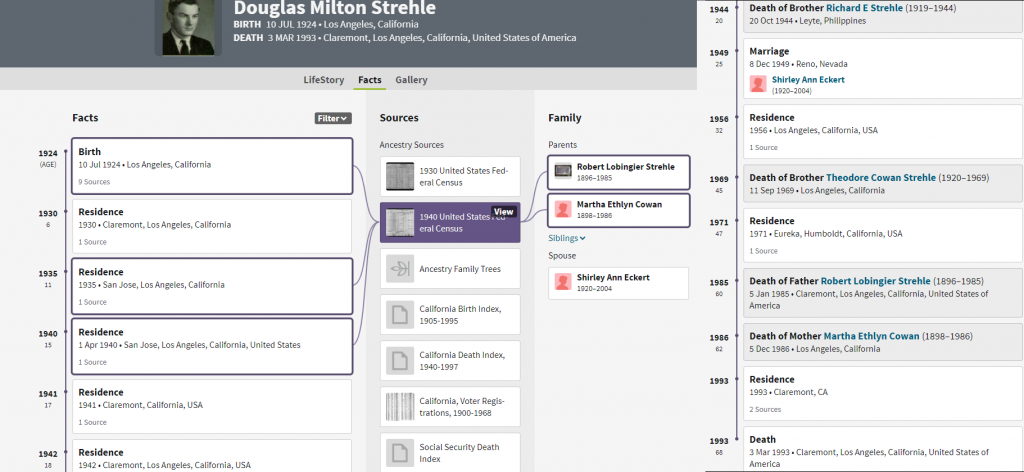The height and width of the screenshot is (472, 1024).
Task: Open spouse Shirley Ann Eckert's family card
Action: coord(619,283)
